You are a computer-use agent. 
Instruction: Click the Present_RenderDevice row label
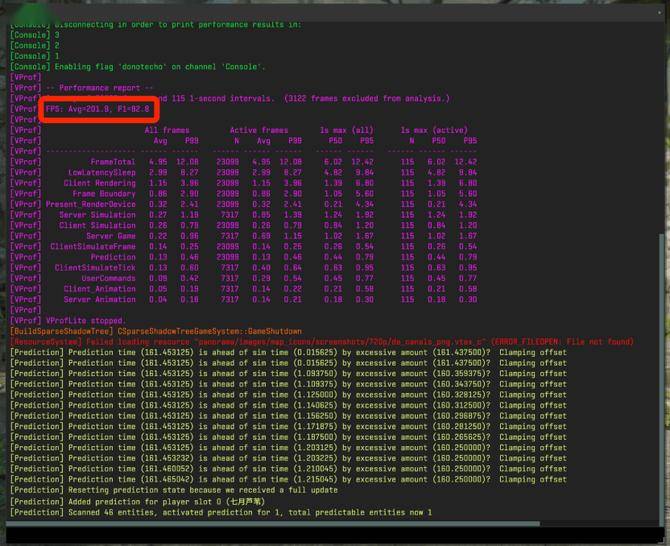click(91, 204)
